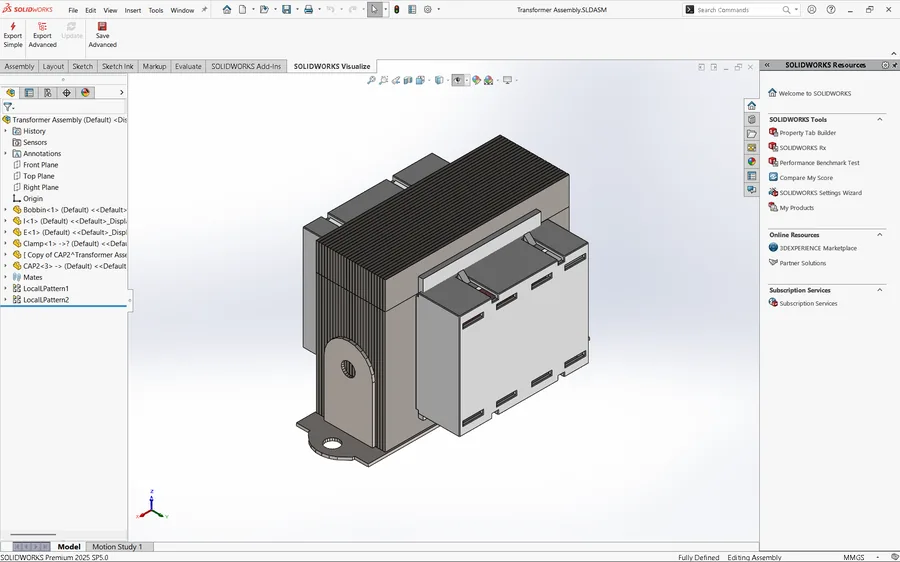Viewport: 900px width, 562px height.
Task: Open the FeatureManager Design Tree tab
Action: click(10, 92)
